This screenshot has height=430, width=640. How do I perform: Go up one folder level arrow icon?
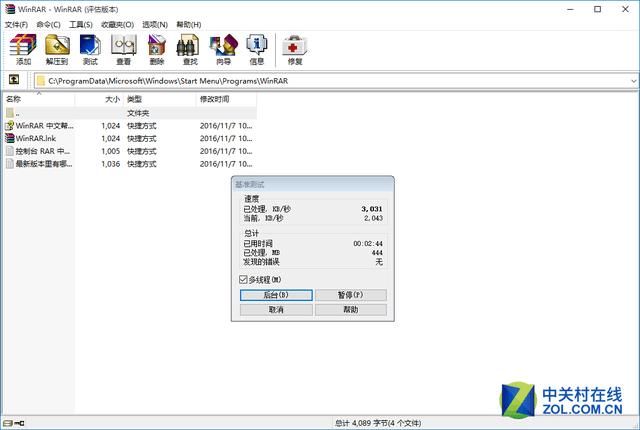point(14,80)
